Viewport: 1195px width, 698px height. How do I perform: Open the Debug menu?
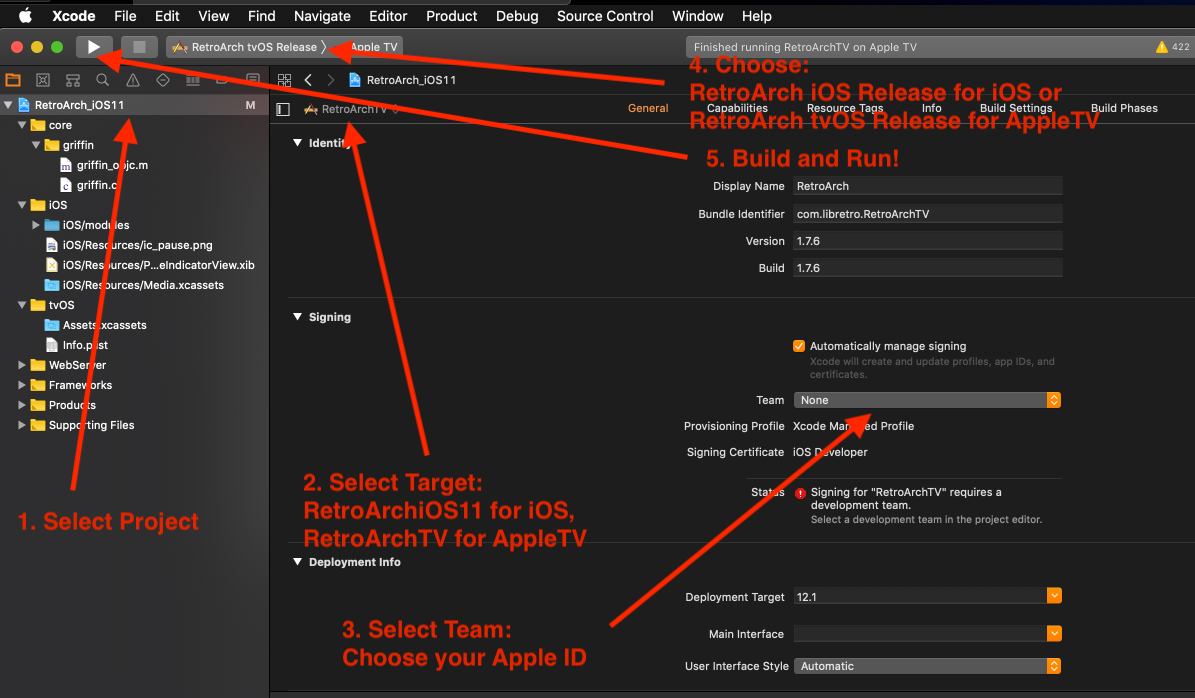(x=517, y=16)
